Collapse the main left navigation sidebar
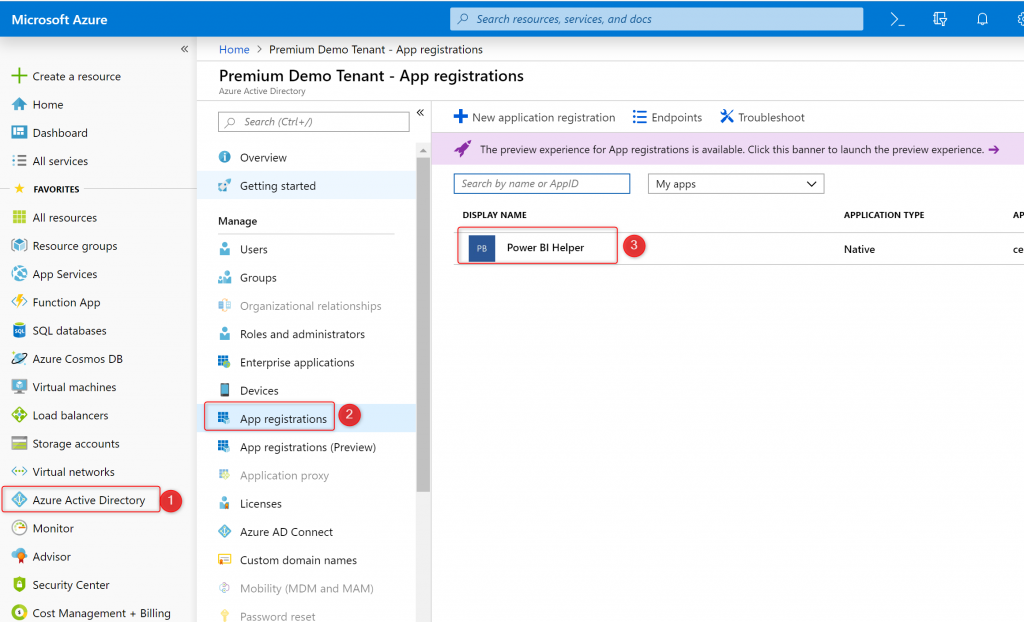This screenshot has height=622, width=1024. [184, 48]
